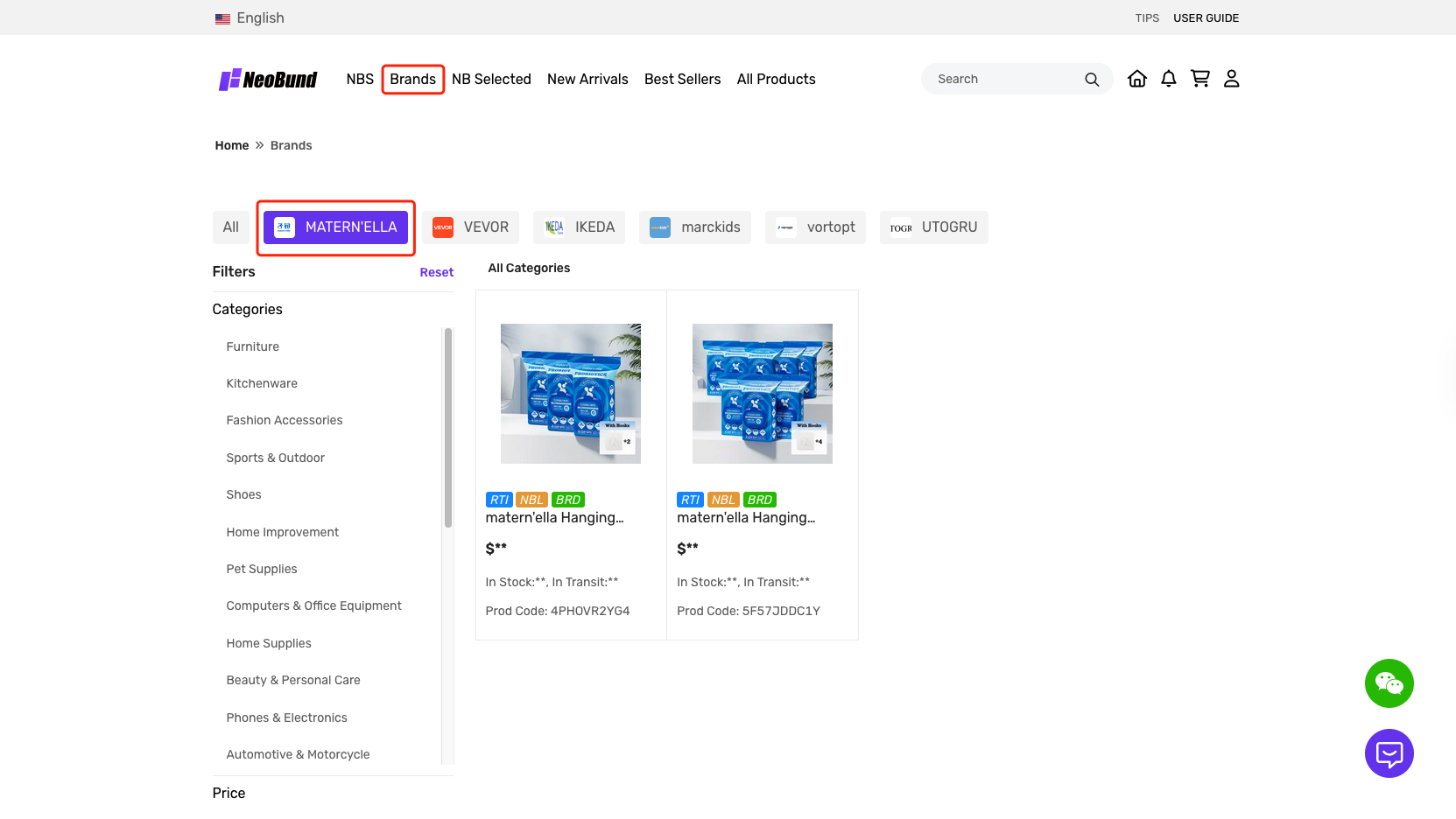Click the marckids brand logo icon
1456x819 pixels.
pyautogui.click(x=660, y=227)
